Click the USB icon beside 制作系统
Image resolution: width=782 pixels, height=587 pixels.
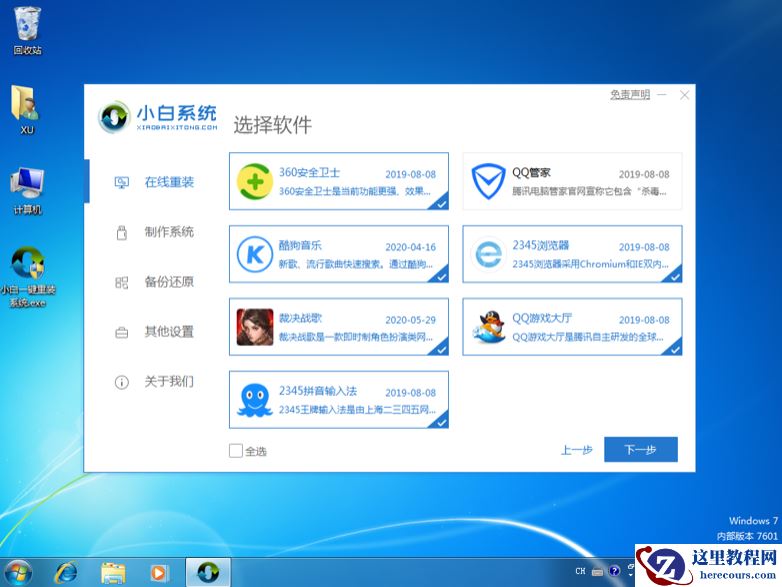(122, 232)
